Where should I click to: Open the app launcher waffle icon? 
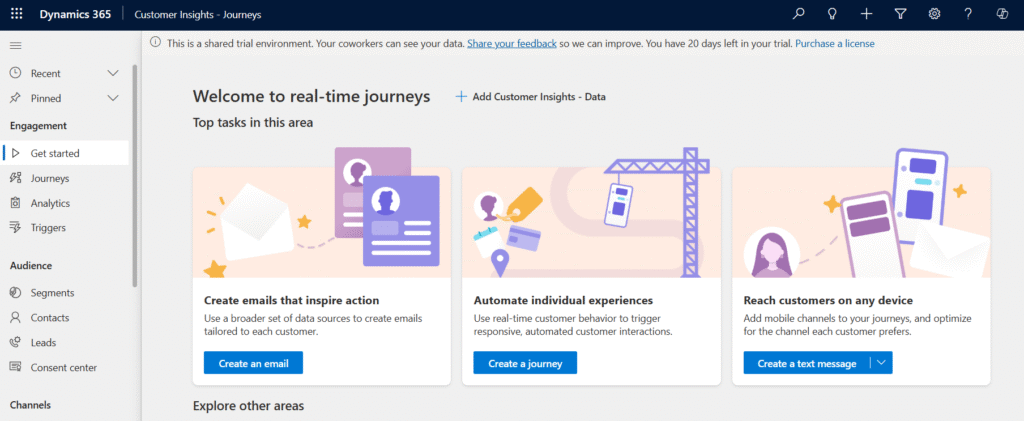16,14
